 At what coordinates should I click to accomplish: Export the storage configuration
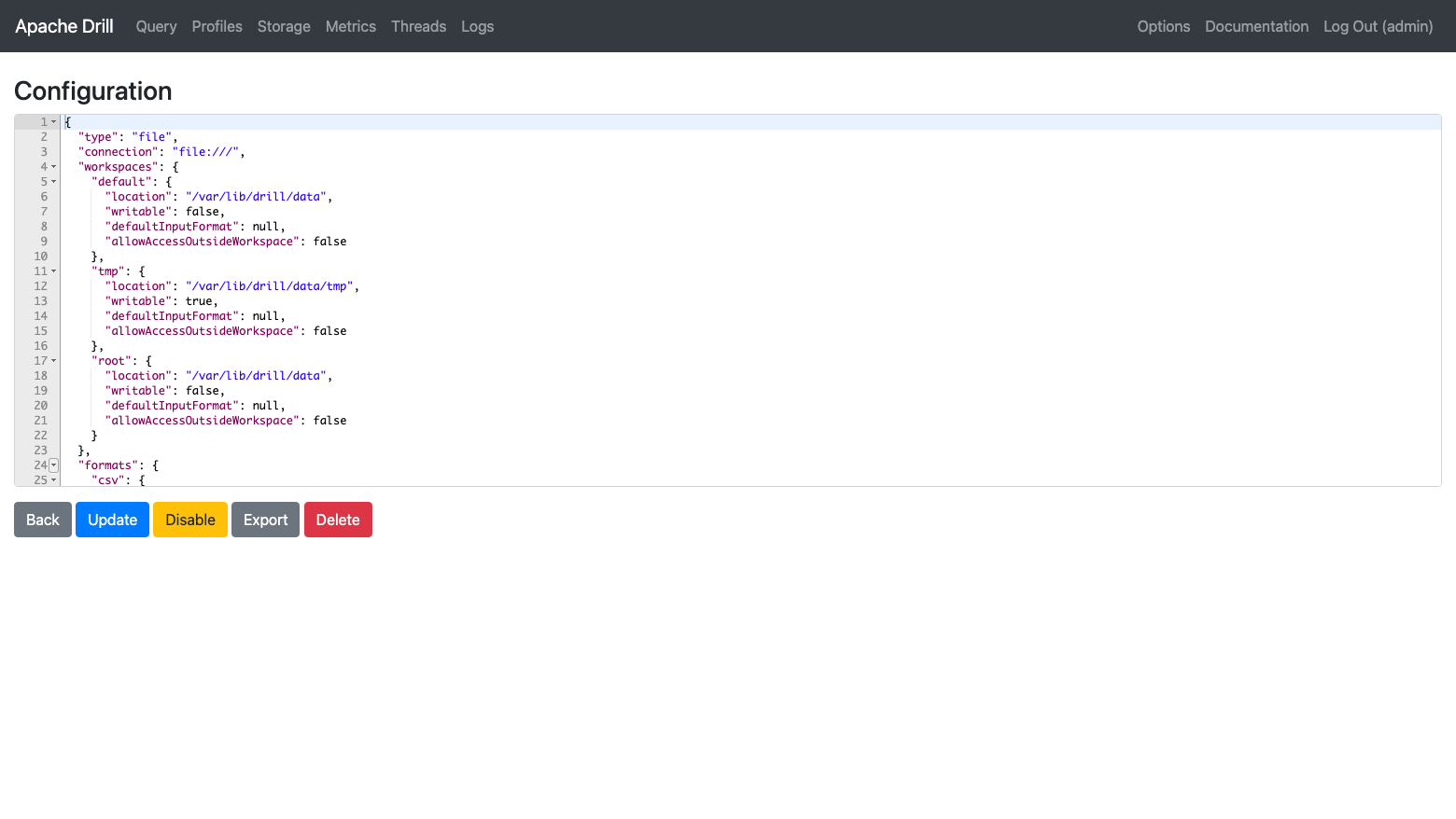tap(265, 520)
